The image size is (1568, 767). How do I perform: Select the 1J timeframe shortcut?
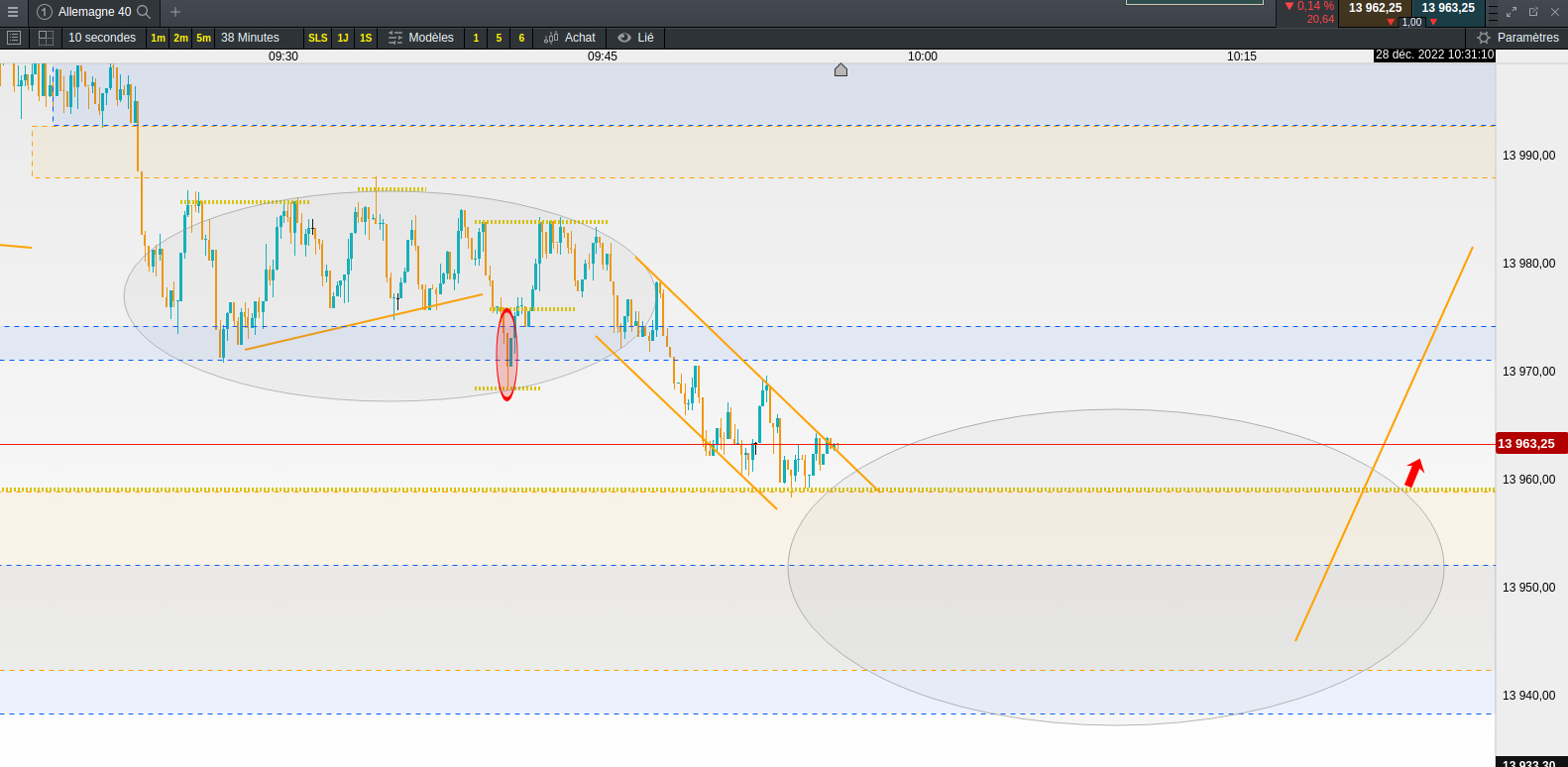[x=343, y=38]
